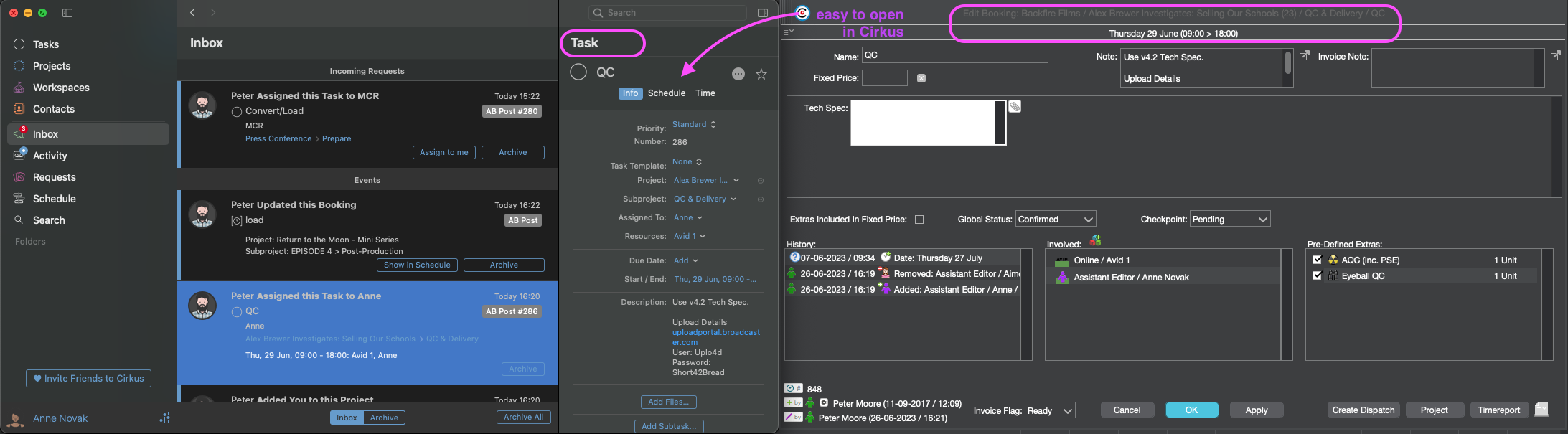Select the Archive segment at bottom
The image size is (1568, 434).
(384, 418)
